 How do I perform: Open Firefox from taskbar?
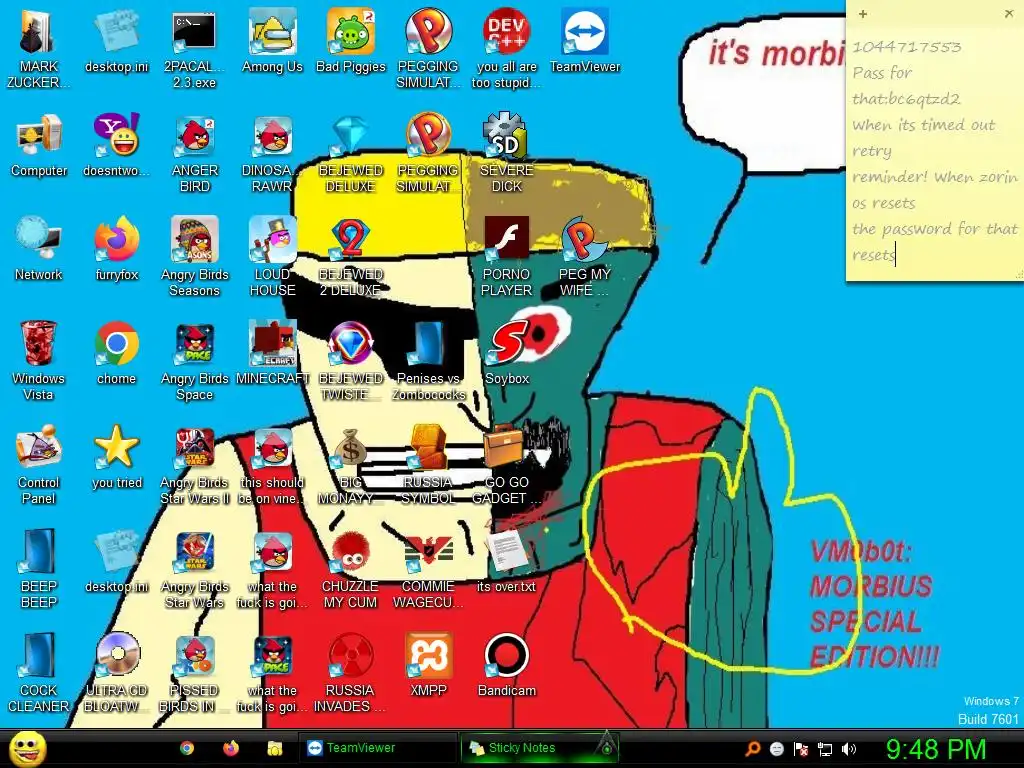pos(231,748)
